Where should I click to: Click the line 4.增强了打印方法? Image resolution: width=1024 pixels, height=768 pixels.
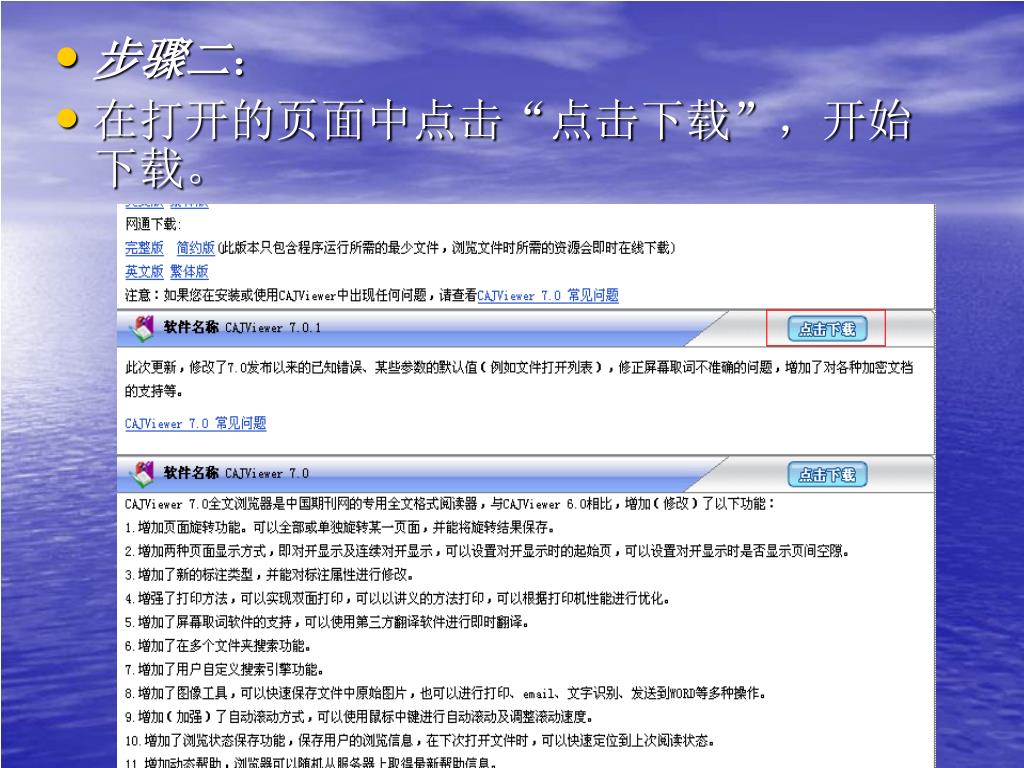(x=398, y=598)
